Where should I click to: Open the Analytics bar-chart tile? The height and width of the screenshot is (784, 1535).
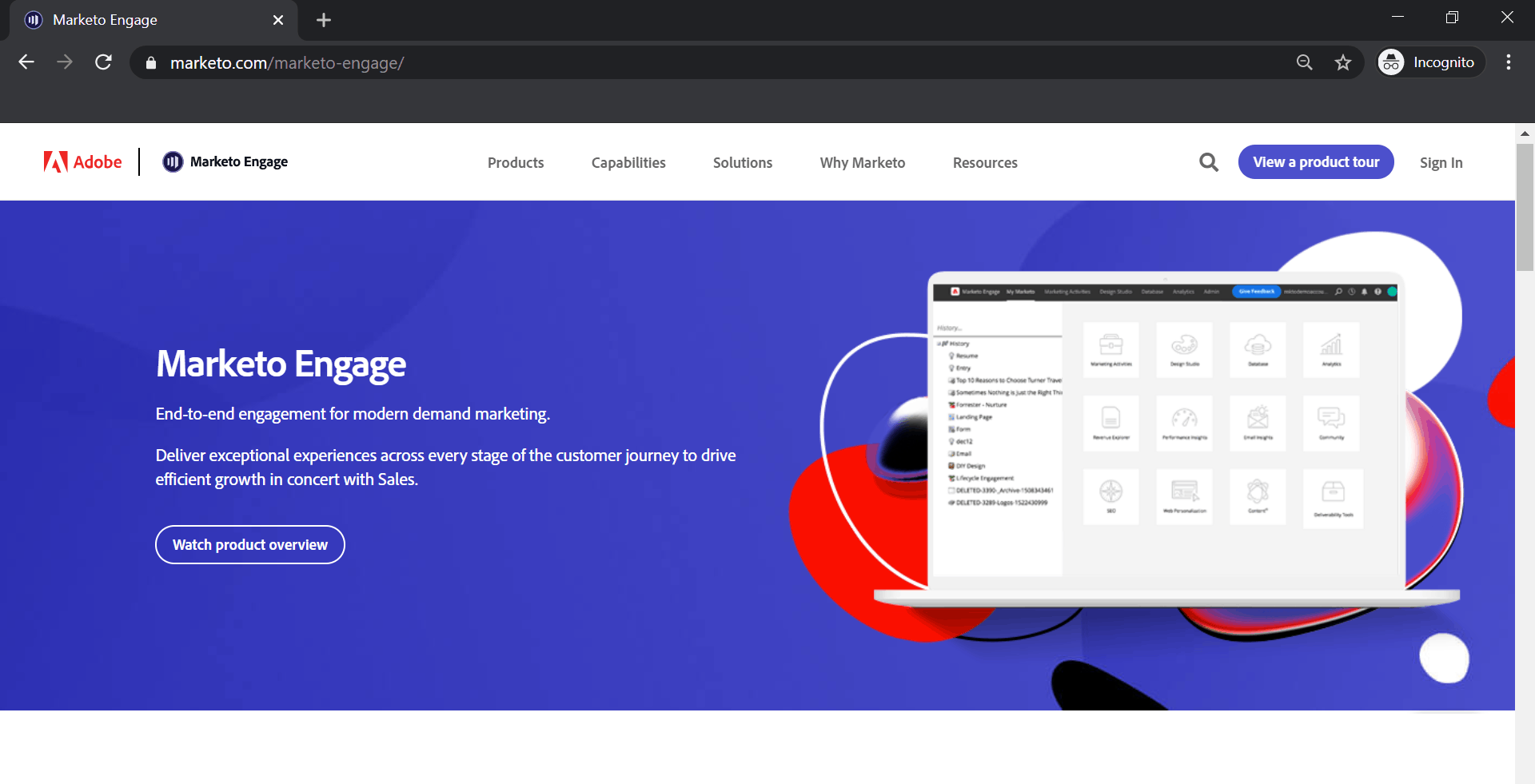(x=1331, y=349)
